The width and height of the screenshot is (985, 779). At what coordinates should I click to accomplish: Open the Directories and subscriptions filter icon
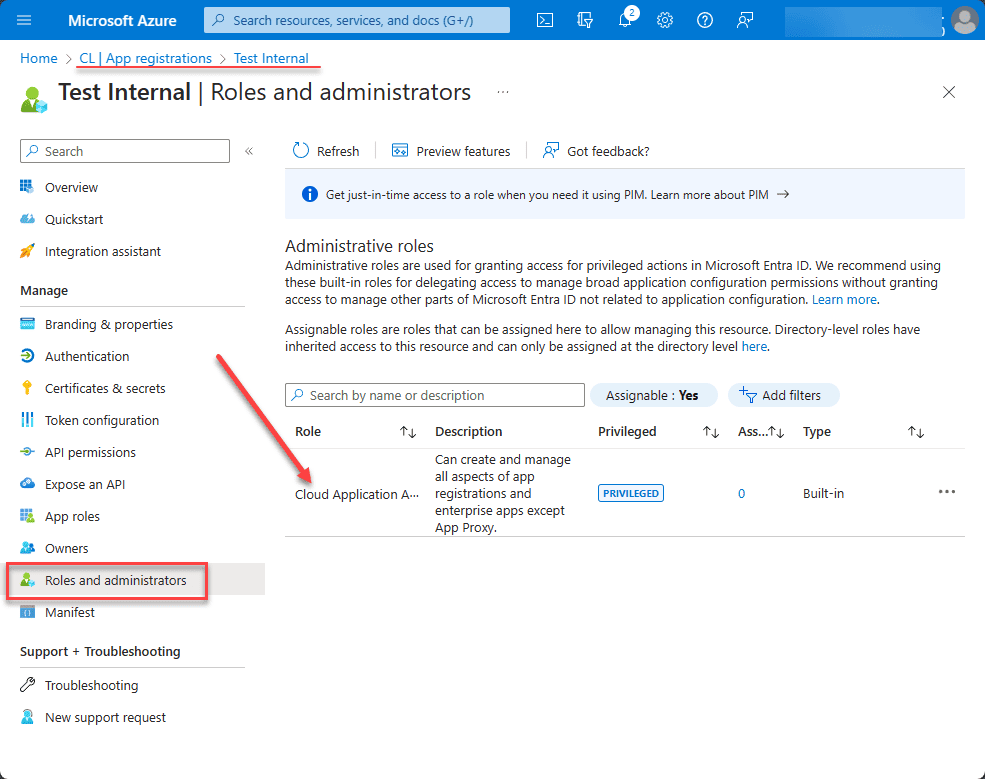(x=585, y=20)
